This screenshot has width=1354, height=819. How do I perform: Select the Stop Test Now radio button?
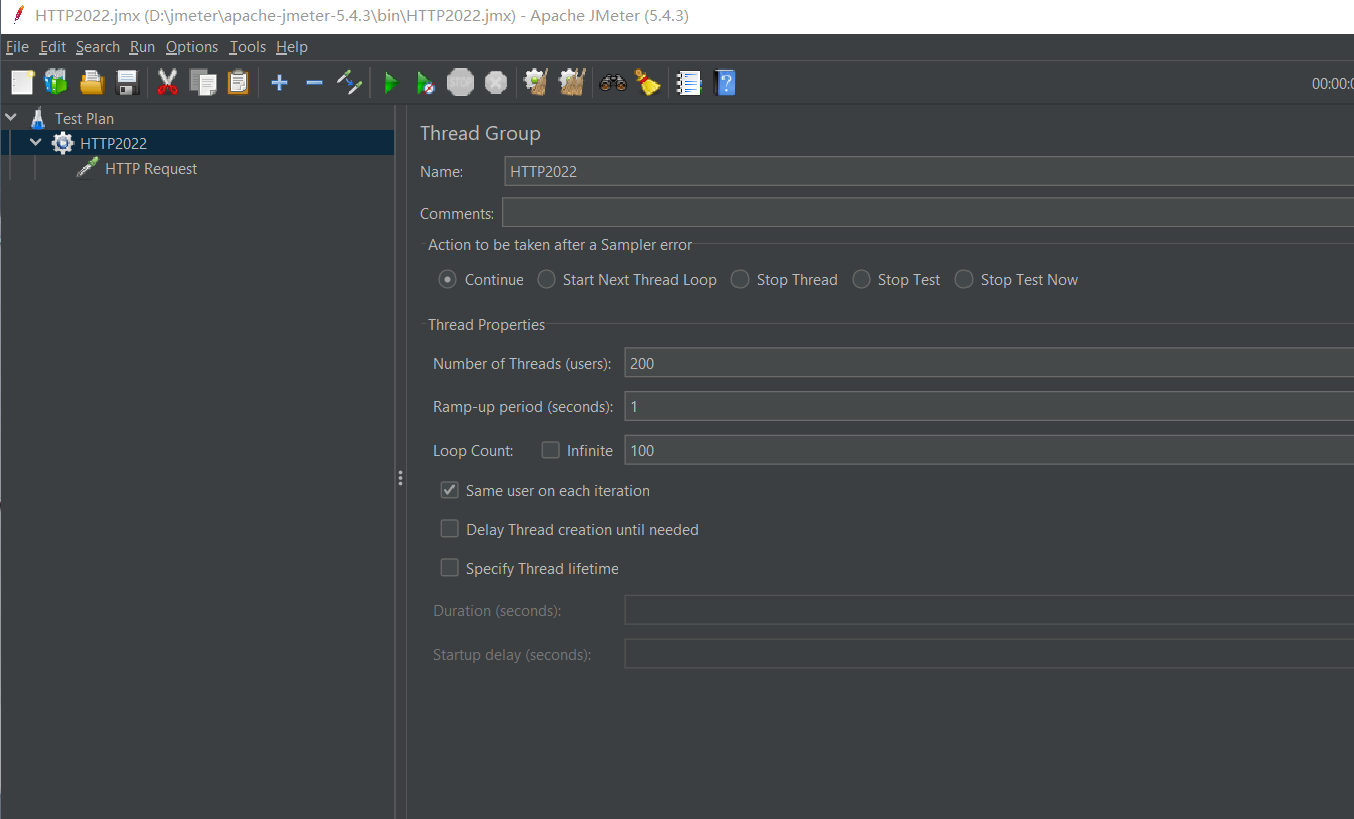coord(964,280)
